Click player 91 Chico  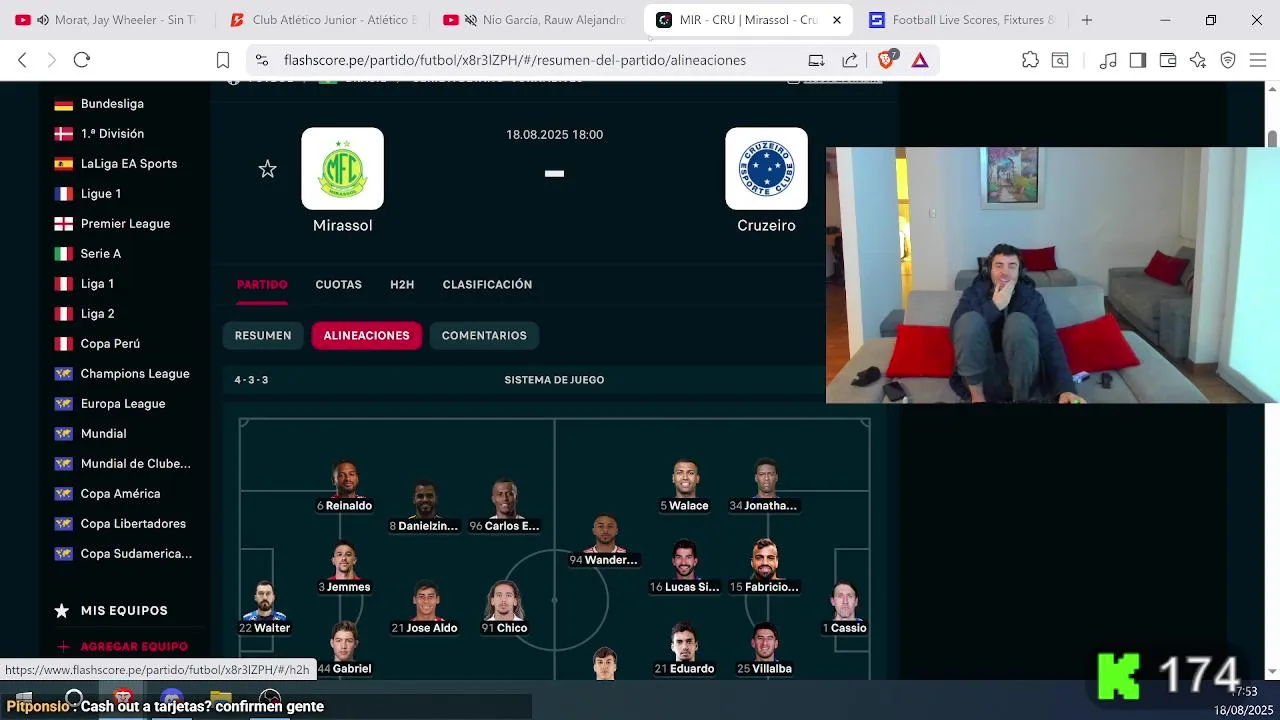click(x=505, y=609)
